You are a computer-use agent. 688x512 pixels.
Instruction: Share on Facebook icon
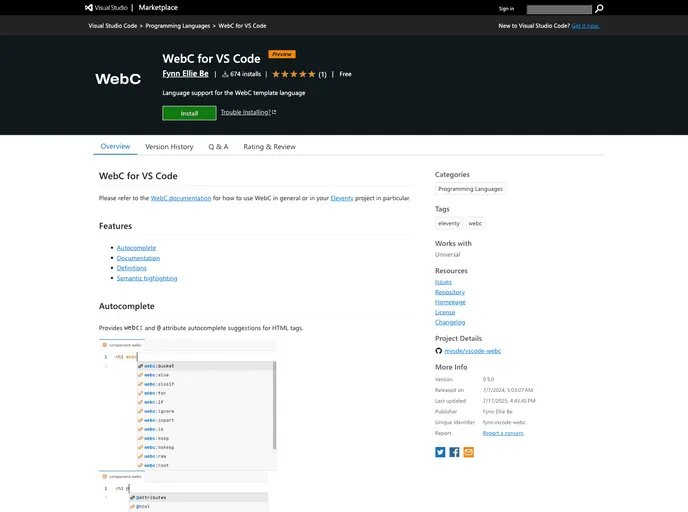coord(454,452)
